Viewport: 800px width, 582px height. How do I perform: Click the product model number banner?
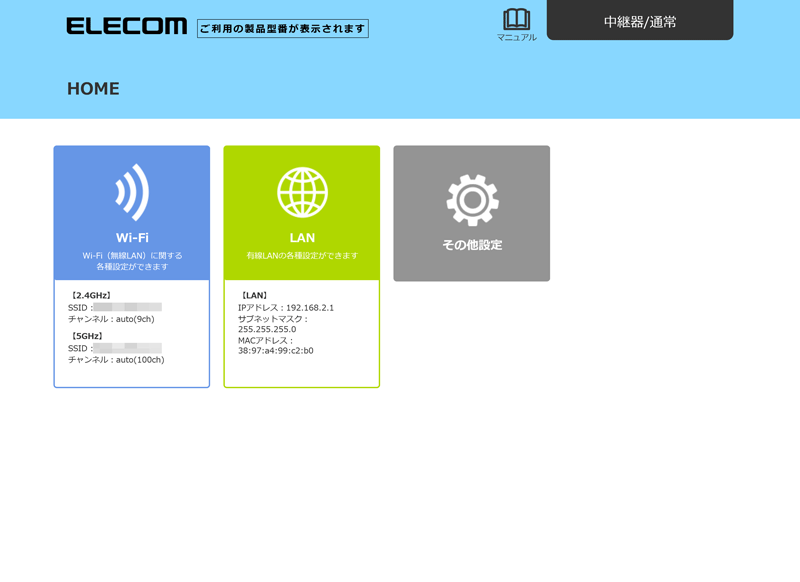(282, 29)
